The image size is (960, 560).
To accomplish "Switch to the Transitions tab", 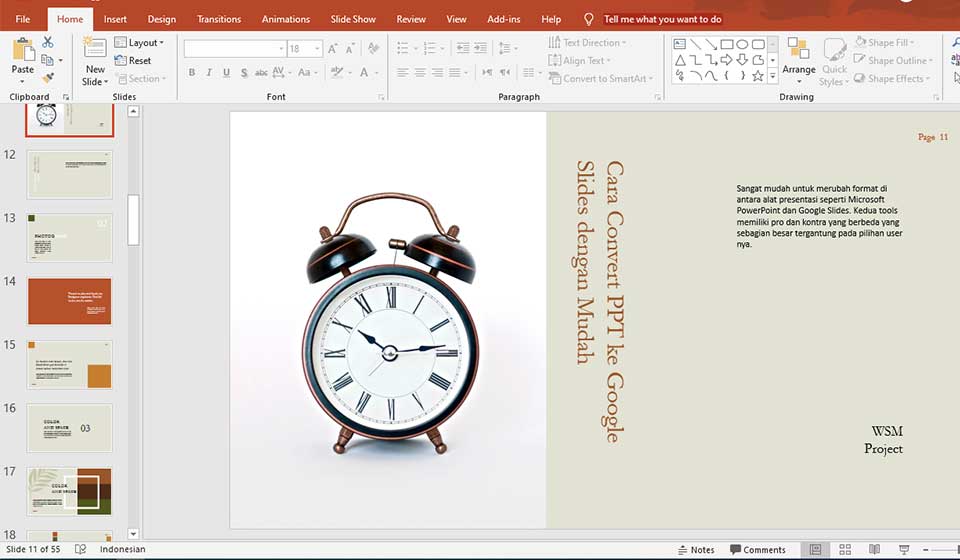I will pos(219,19).
